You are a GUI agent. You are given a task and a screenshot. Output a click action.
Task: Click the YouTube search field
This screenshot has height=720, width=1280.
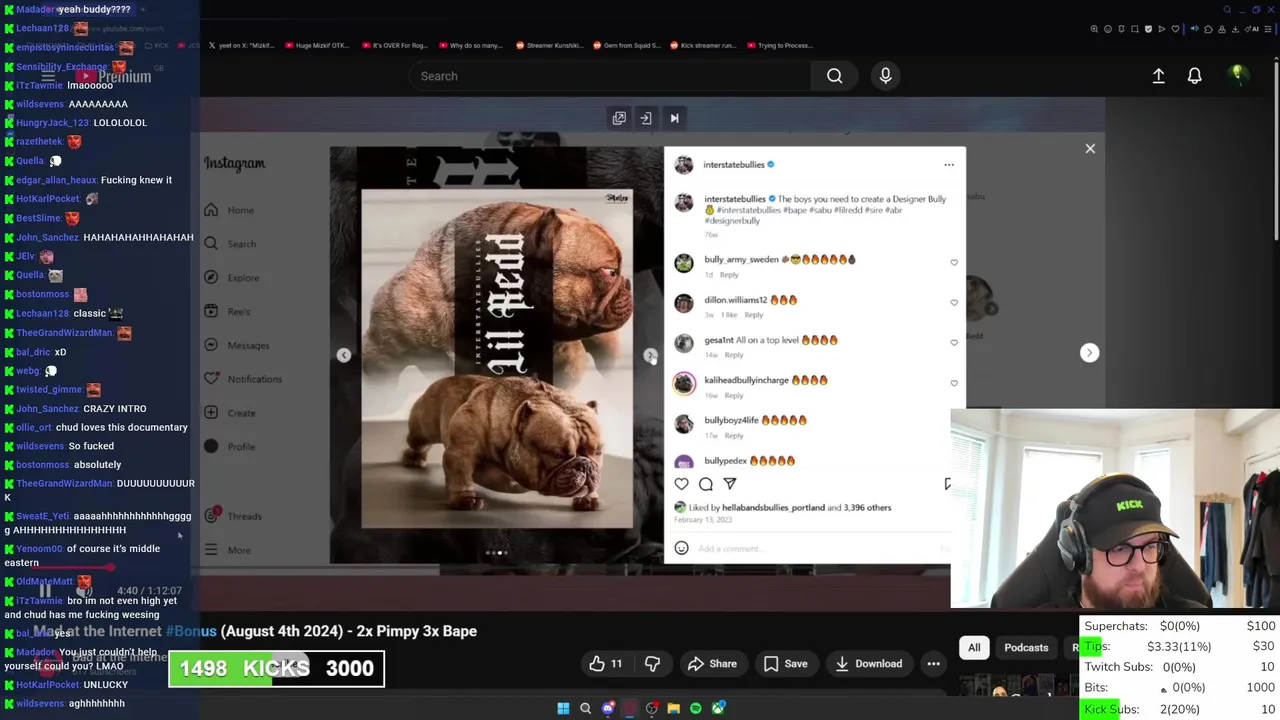pyautogui.click(x=610, y=76)
